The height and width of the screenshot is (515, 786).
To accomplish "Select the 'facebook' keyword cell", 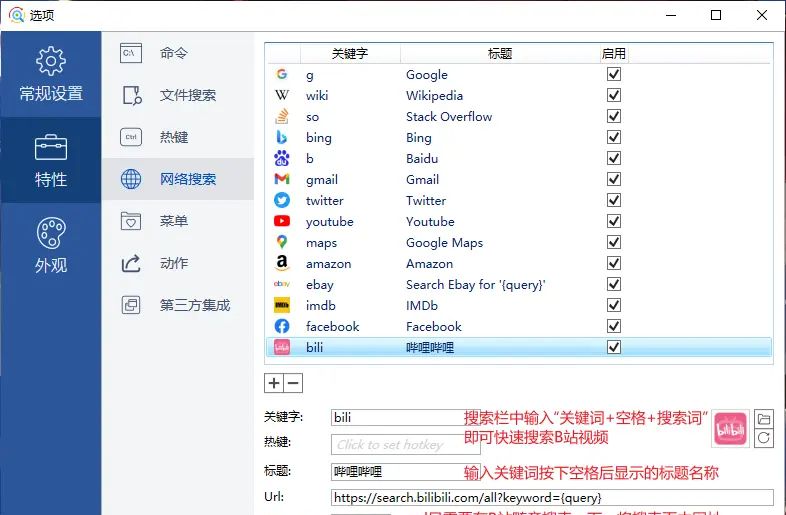I will (x=332, y=326).
